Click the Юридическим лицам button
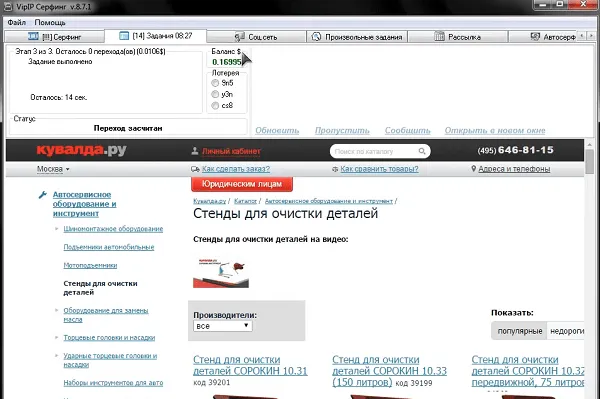 242,184
